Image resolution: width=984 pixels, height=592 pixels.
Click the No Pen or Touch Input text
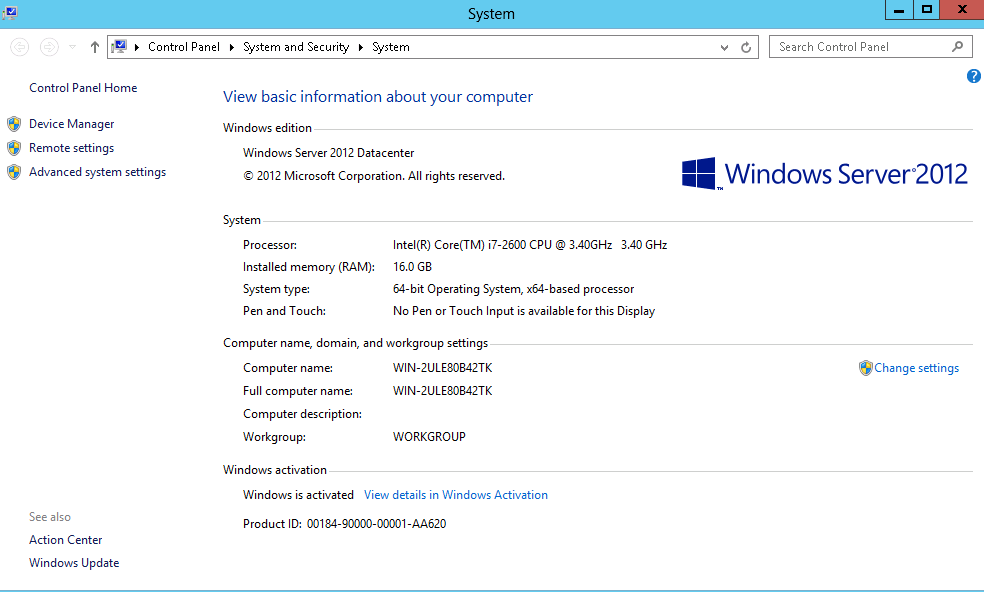tap(524, 311)
